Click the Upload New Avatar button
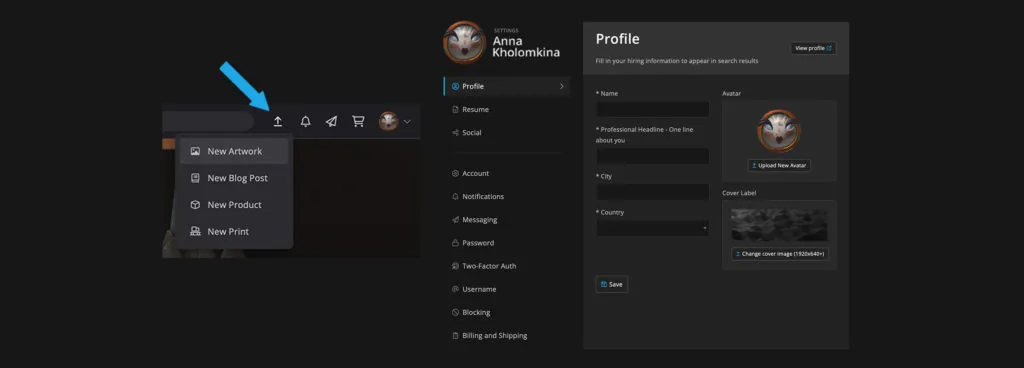This screenshot has height=368, width=1024. (779, 166)
